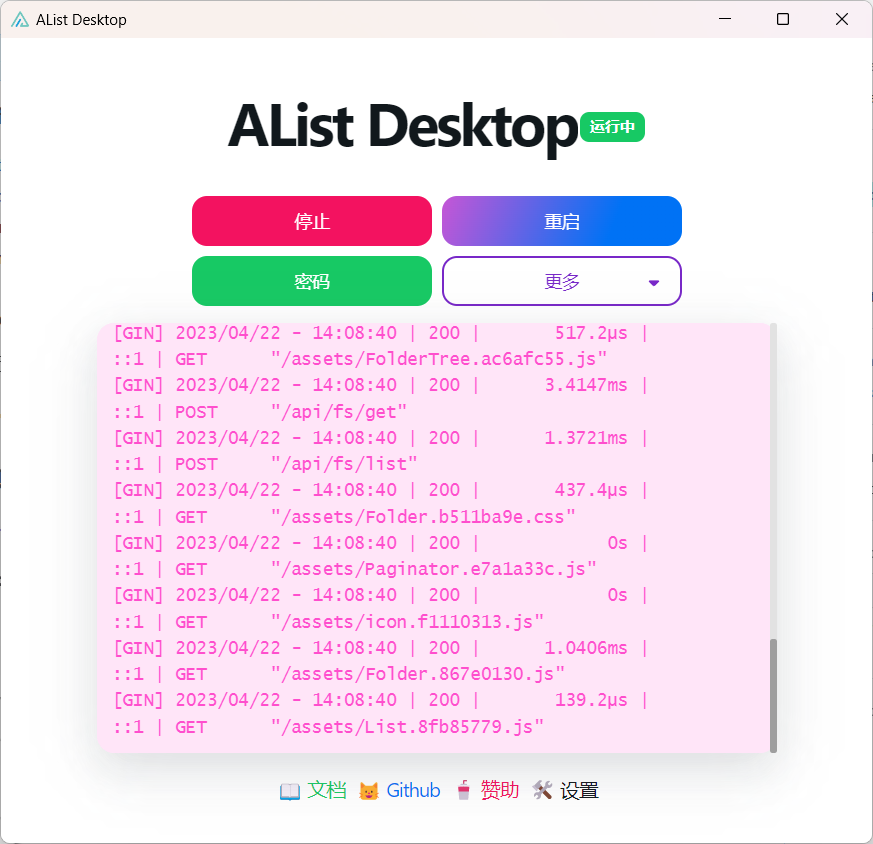Open the Github link
873x844 pixels.
tap(413, 790)
